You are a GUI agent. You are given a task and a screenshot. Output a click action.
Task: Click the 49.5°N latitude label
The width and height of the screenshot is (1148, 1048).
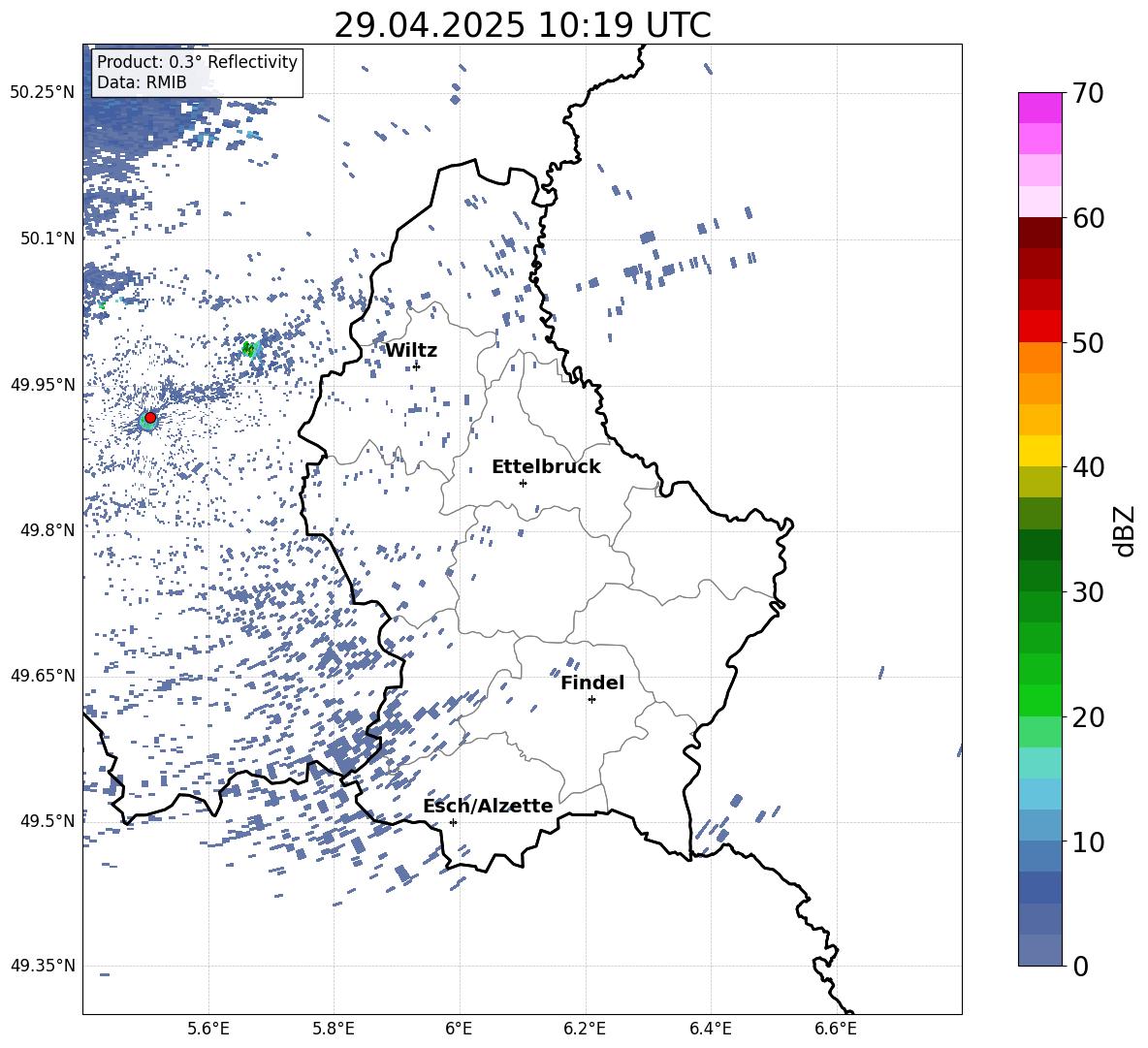click(48, 820)
